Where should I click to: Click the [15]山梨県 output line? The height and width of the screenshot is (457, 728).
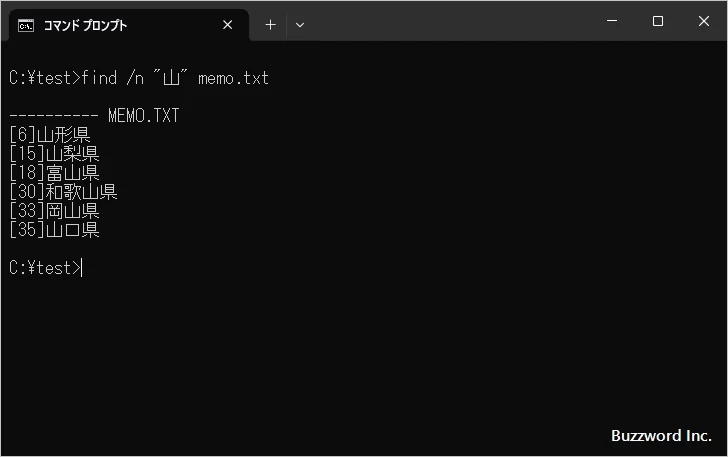point(54,154)
